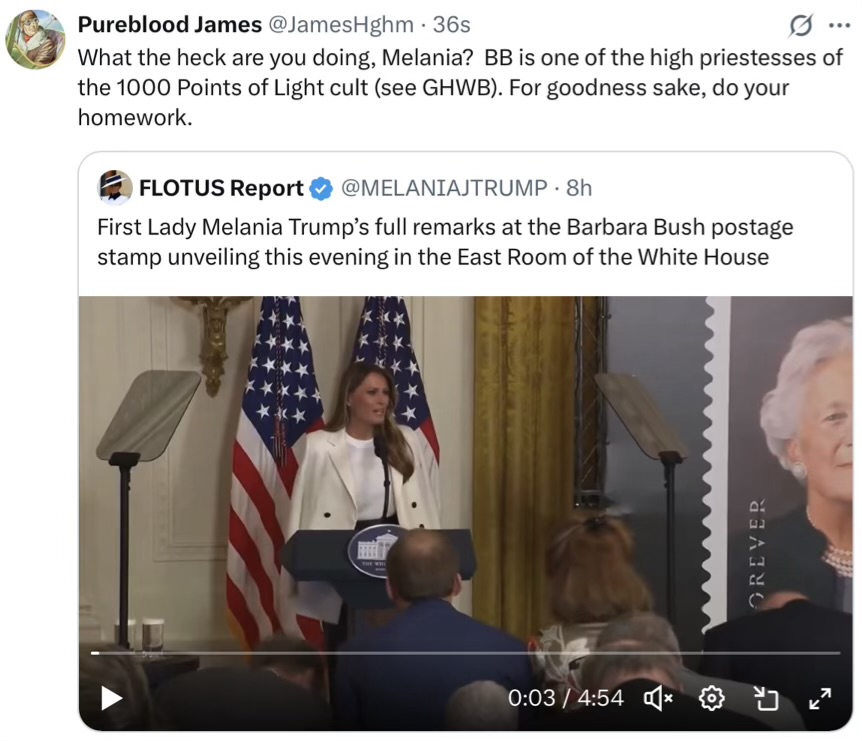Open picture-in-picture video mode
This screenshot has width=862, height=741.
point(766,699)
